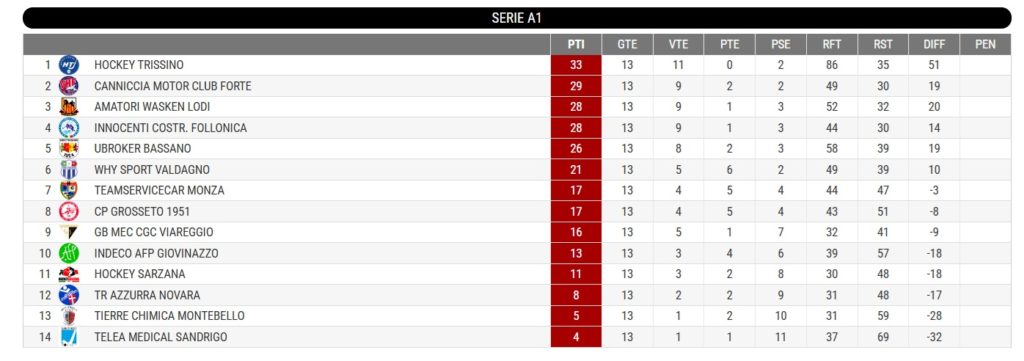
Task: Sort table by PTI column header
Action: (576, 44)
